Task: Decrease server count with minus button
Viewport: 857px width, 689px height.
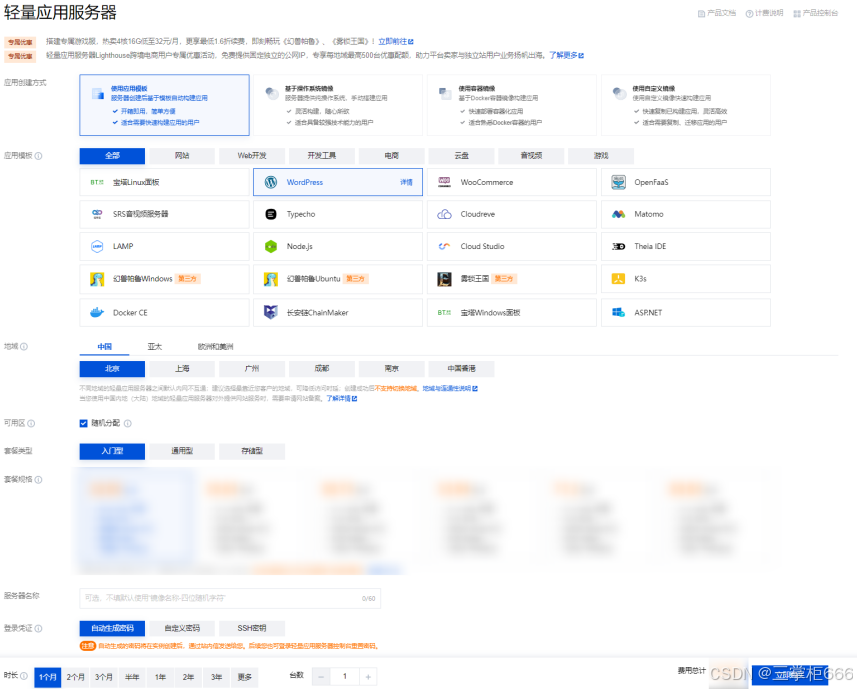Action: tap(321, 677)
